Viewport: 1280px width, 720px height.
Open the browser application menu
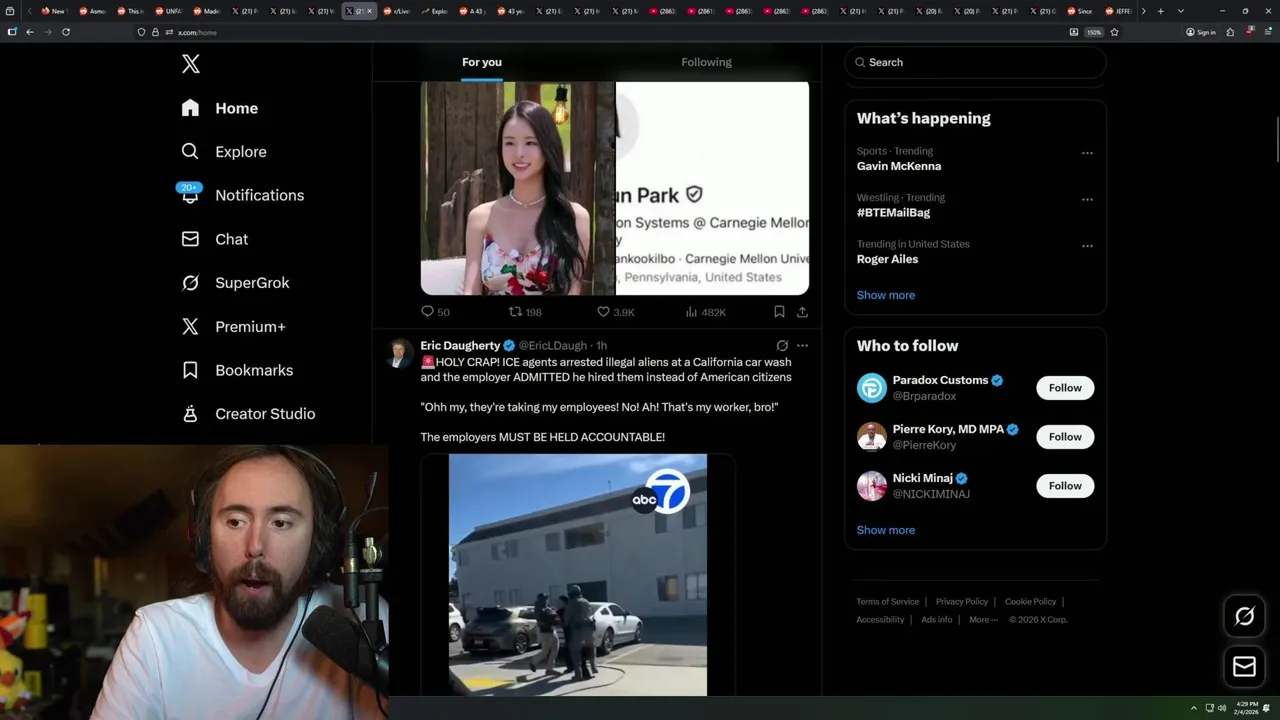point(1266,32)
